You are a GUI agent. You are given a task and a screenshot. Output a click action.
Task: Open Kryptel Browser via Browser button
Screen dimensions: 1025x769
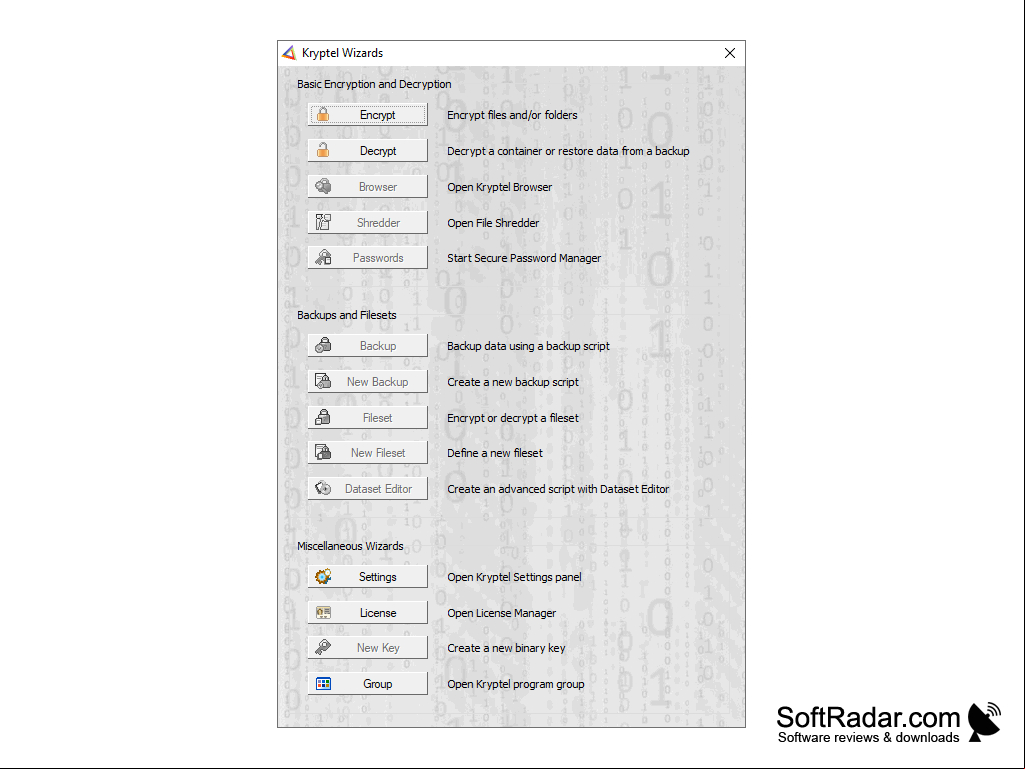[367, 186]
